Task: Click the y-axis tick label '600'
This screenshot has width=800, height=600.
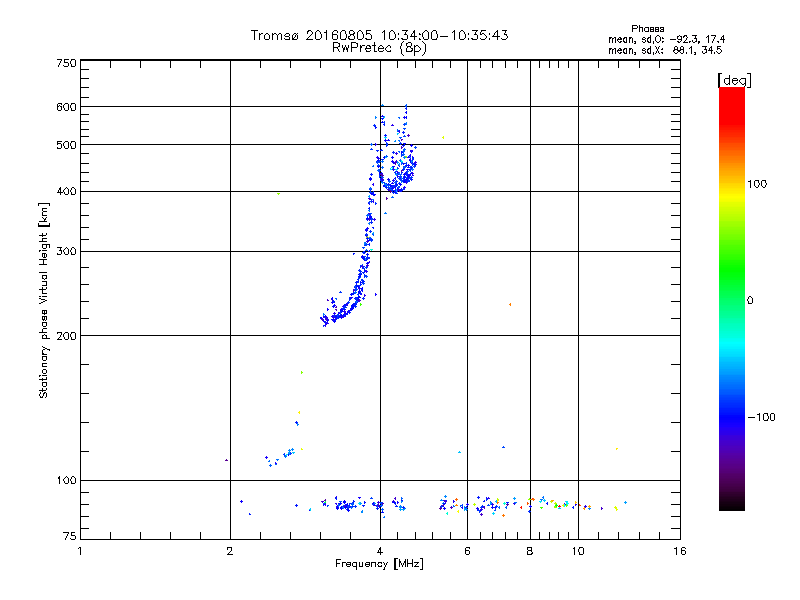Action: pyautogui.click(x=66, y=107)
